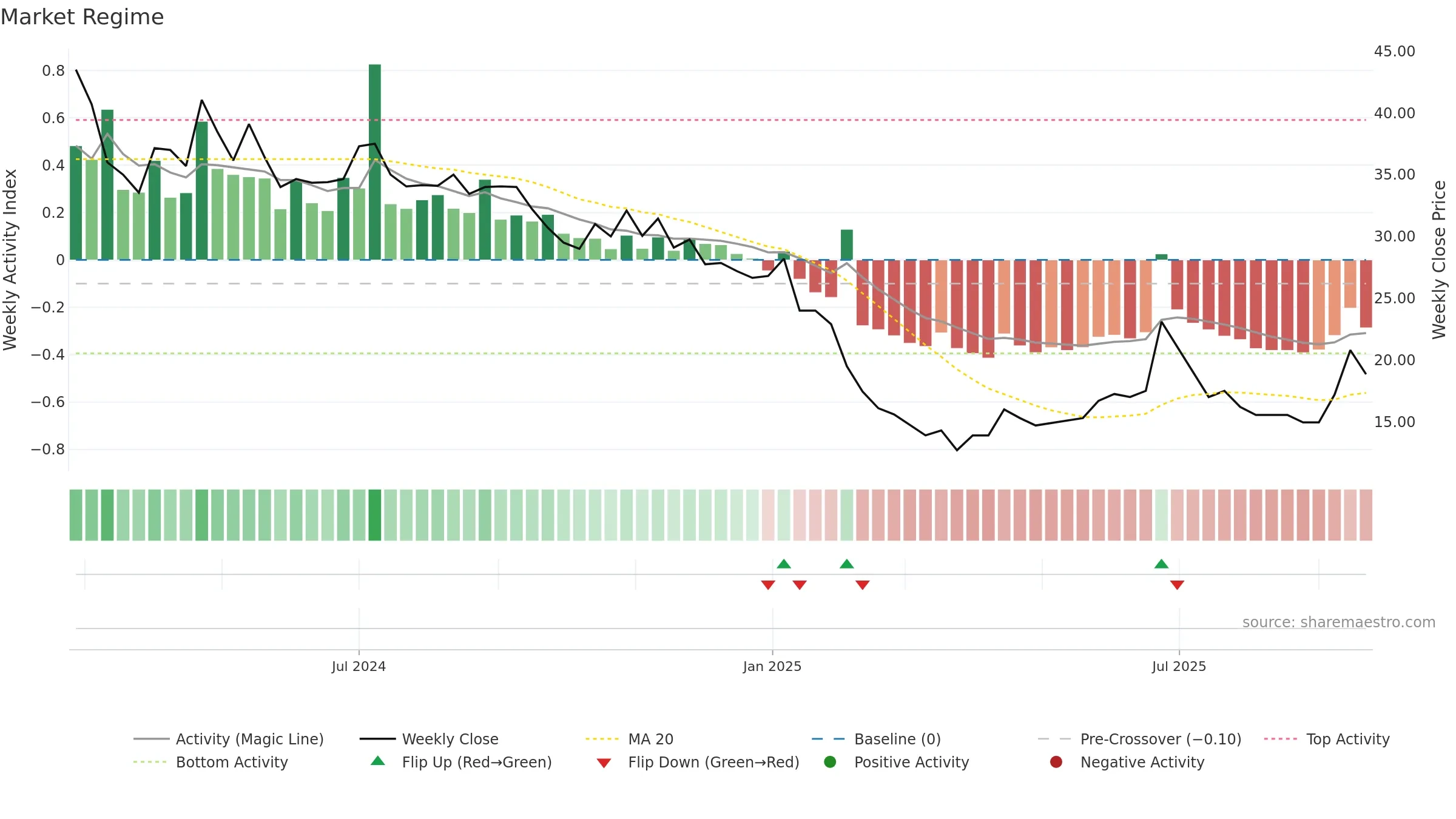
Task: Toggle the Flip Up (Red→Green) legend entry
Action: pyautogui.click(x=461, y=762)
